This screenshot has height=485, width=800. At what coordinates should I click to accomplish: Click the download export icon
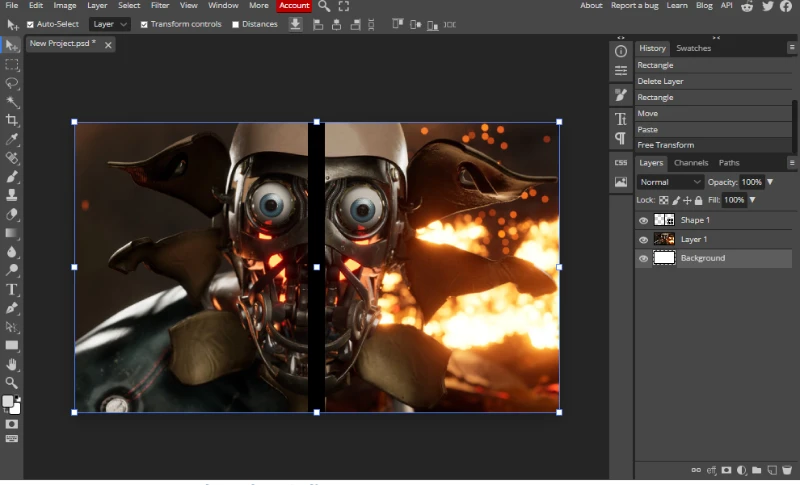tap(295, 24)
